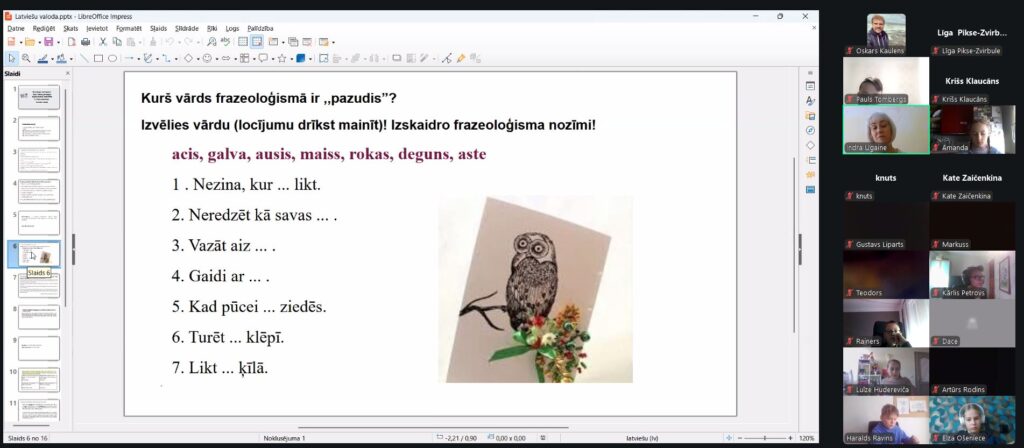Expand the Open file dropdown arrow

click(x=38, y=42)
